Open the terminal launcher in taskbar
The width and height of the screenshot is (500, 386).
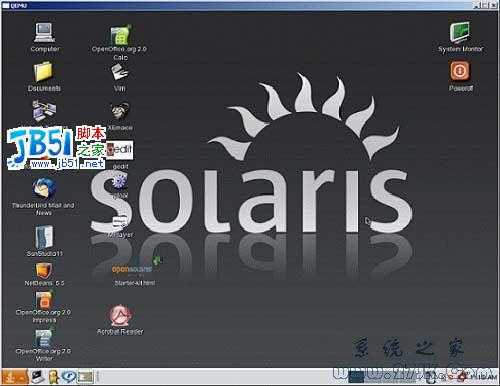pos(37,377)
